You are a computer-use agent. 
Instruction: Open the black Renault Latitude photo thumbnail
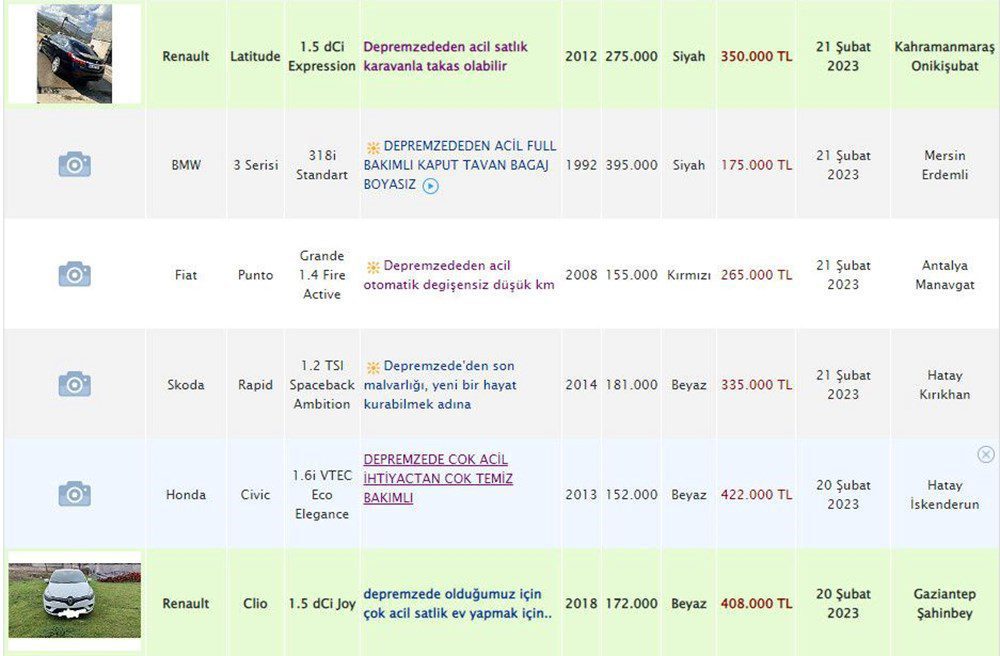click(75, 54)
